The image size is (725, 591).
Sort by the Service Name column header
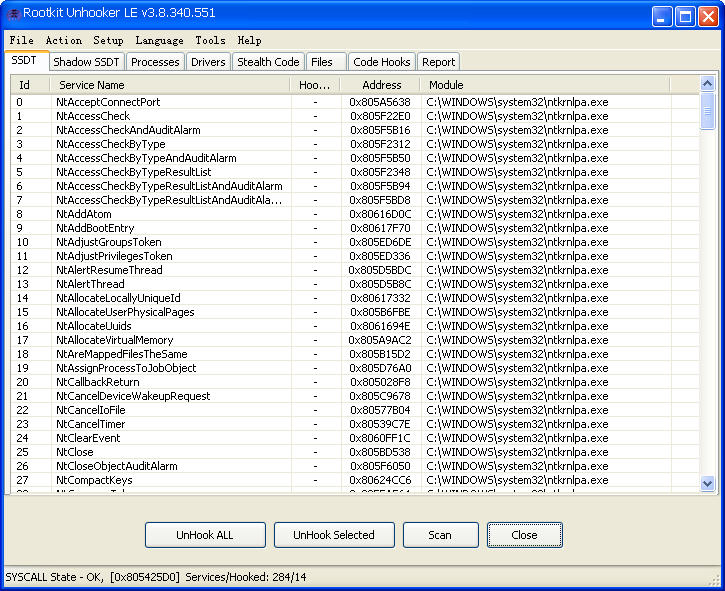coord(170,85)
